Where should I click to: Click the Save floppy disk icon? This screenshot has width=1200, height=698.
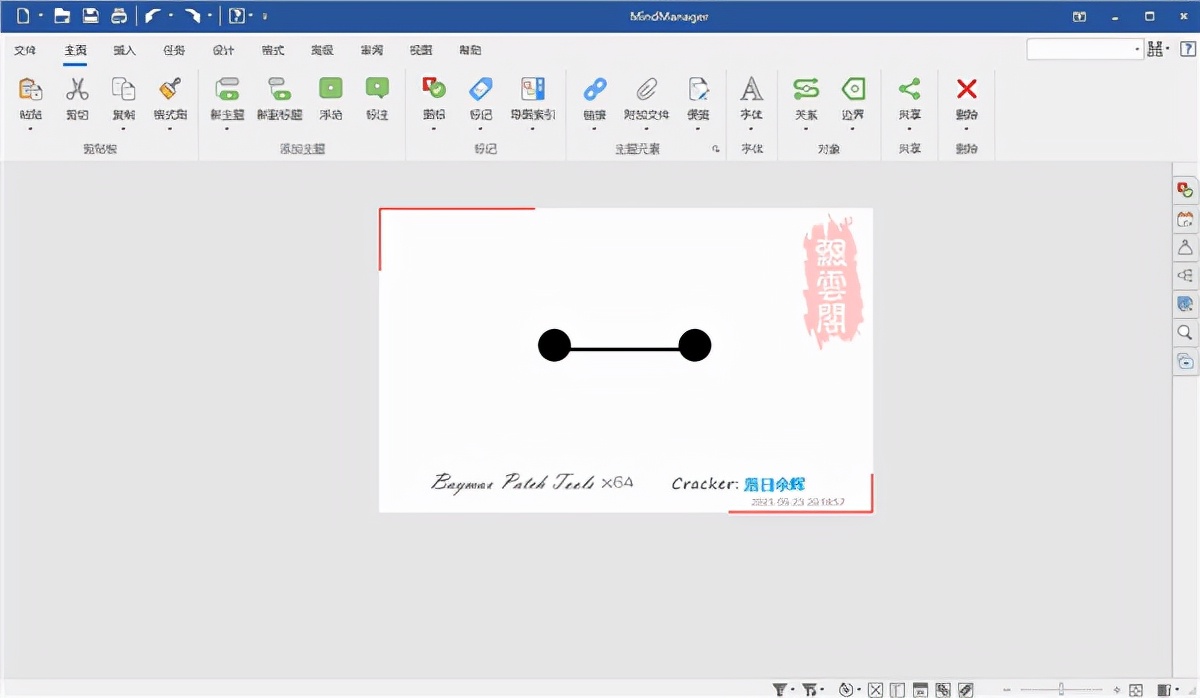click(x=91, y=16)
